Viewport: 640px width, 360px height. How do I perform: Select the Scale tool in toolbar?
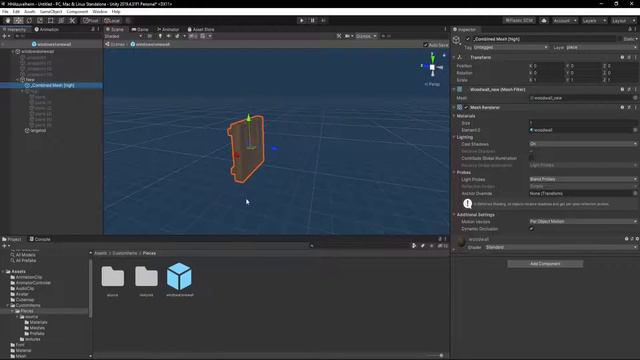[x=40, y=20]
